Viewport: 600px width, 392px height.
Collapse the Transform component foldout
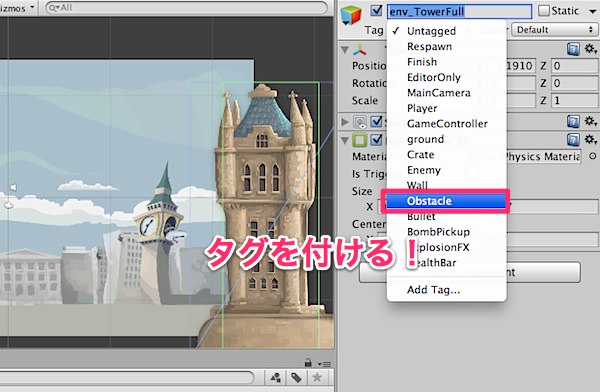[345, 50]
